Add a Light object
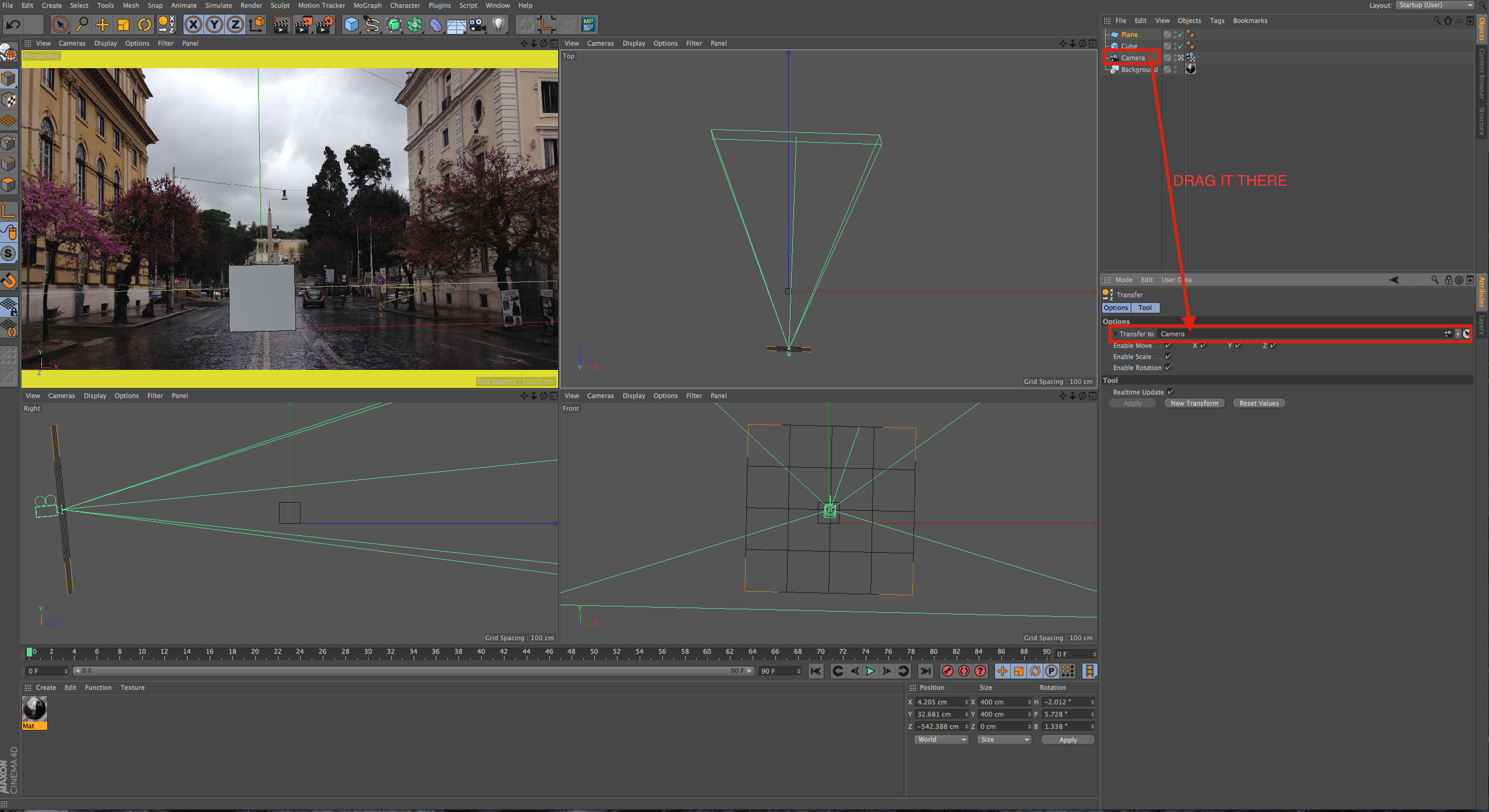 pos(499,24)
